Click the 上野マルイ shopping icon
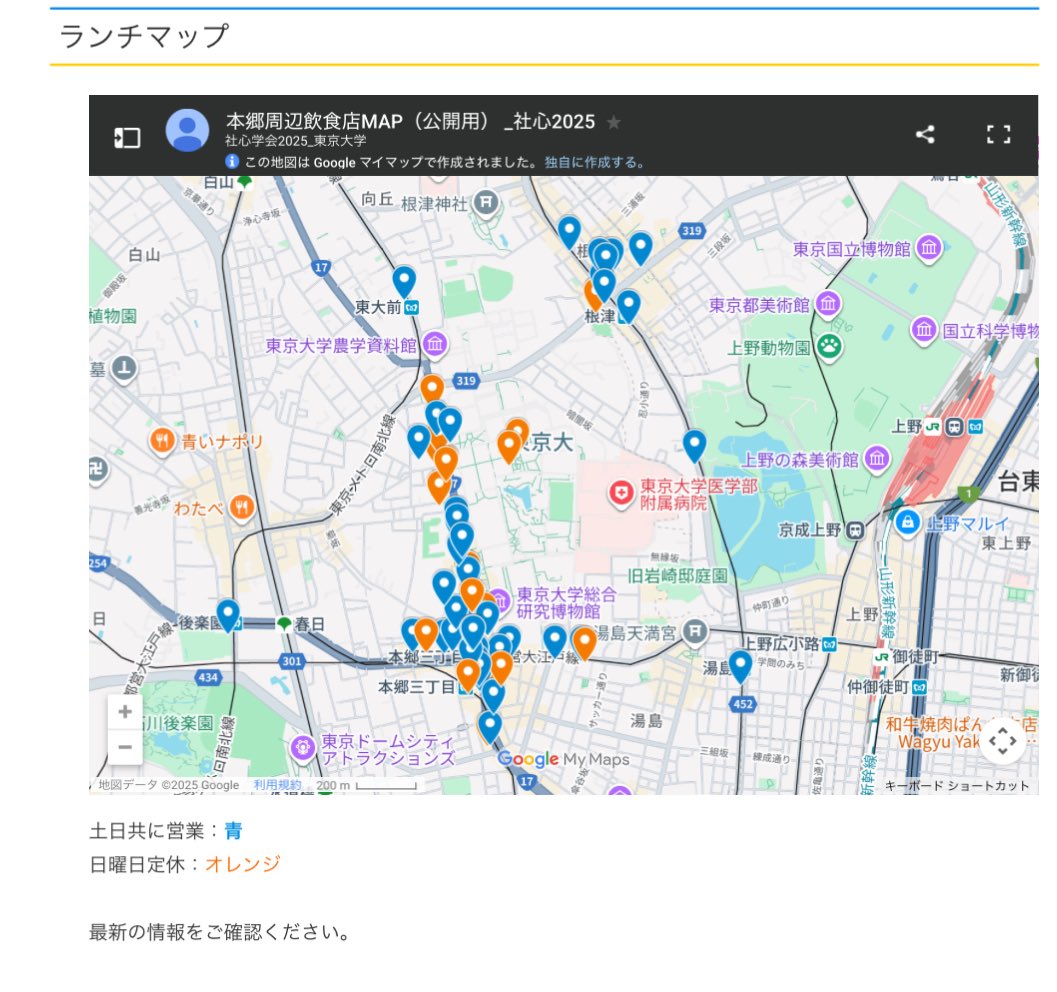The image size is (1057, 992). 907,522
